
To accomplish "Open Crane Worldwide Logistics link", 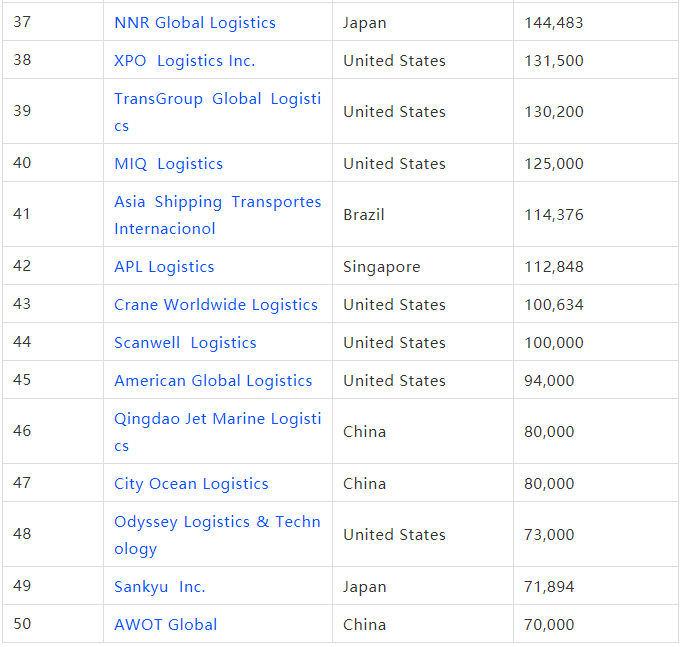I will (x=216, y=305).
